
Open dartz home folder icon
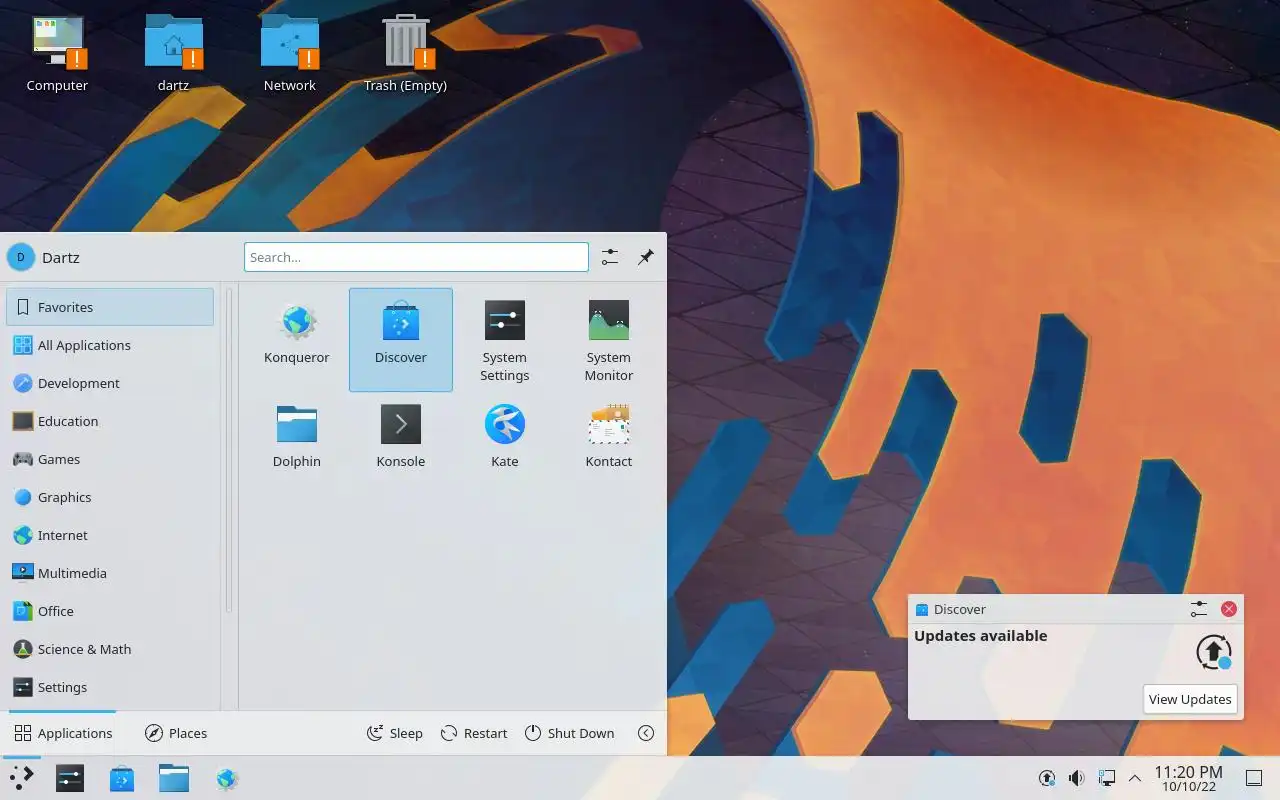coord(173,54)
